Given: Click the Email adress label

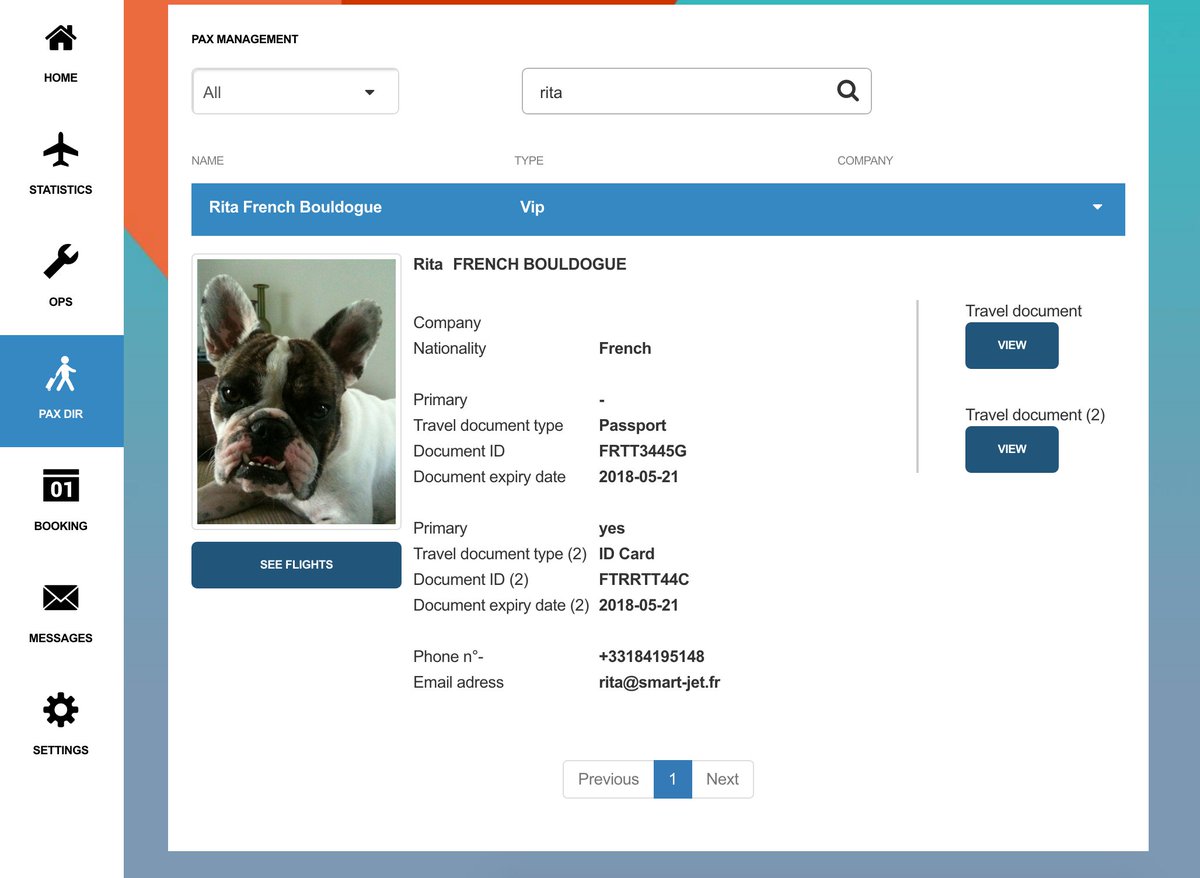Looking at the screenshot, I should coord(458,683).
